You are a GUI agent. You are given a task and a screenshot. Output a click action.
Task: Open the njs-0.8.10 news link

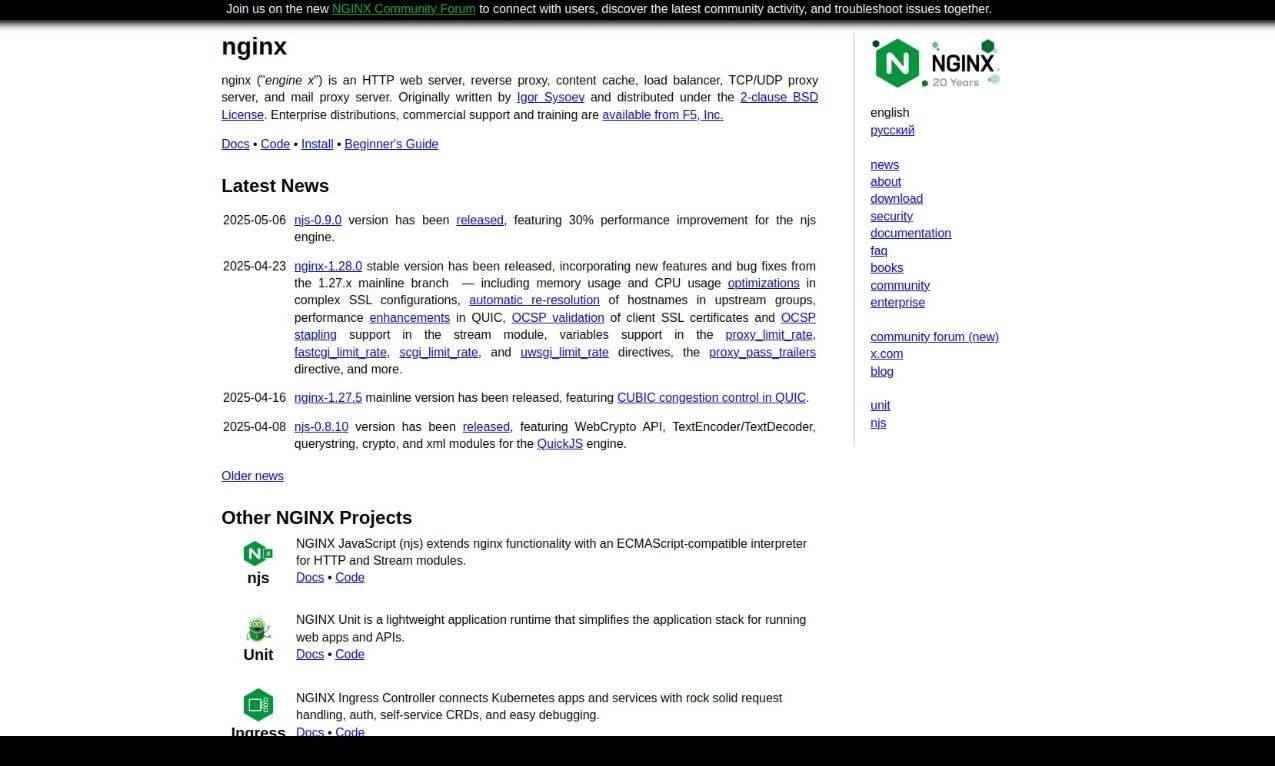click(321, 427)
